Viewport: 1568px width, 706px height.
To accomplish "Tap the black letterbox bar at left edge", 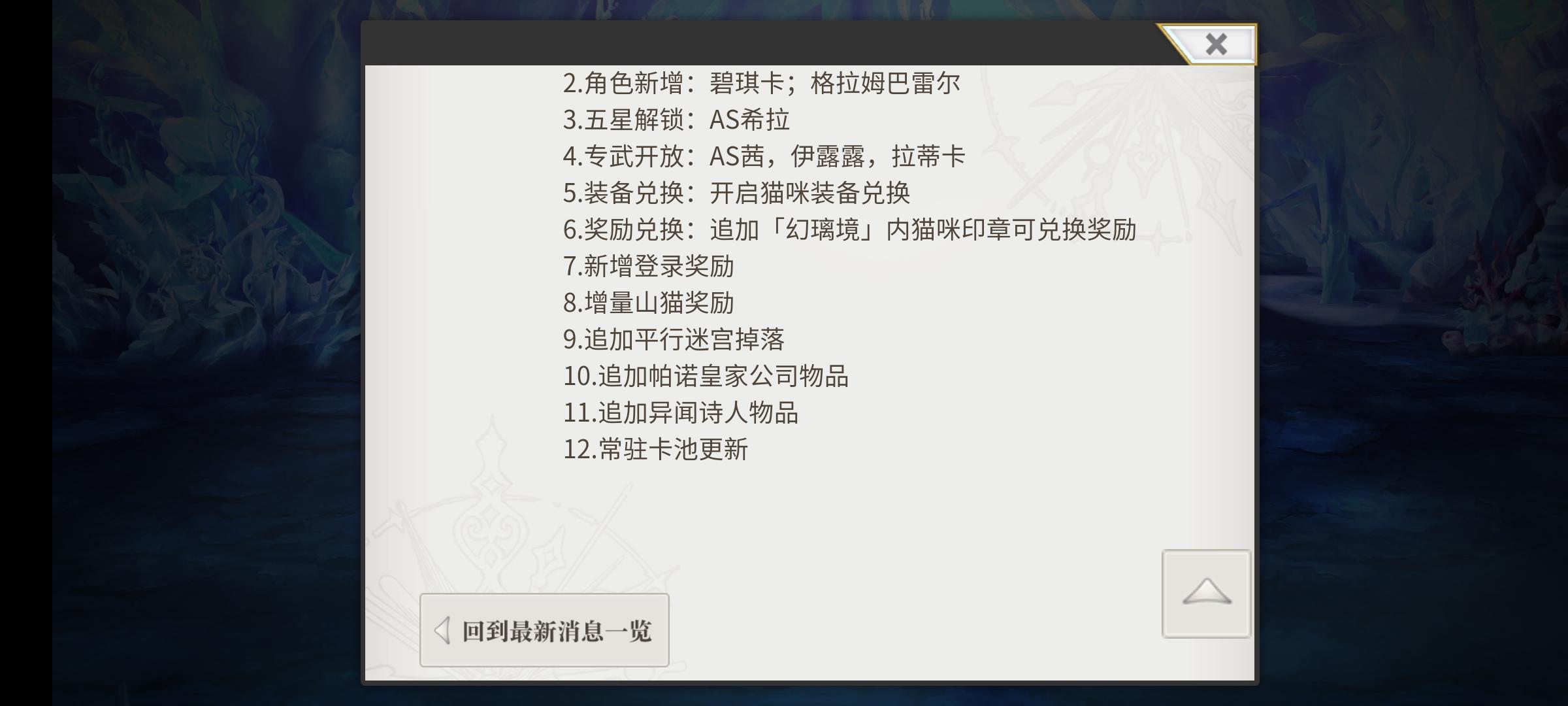I will [26, 353].
